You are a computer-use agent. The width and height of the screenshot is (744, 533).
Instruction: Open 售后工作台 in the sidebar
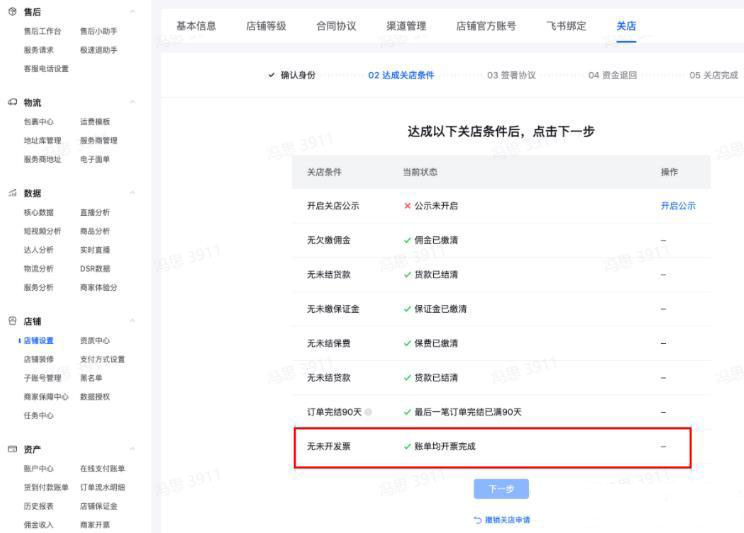43,31
